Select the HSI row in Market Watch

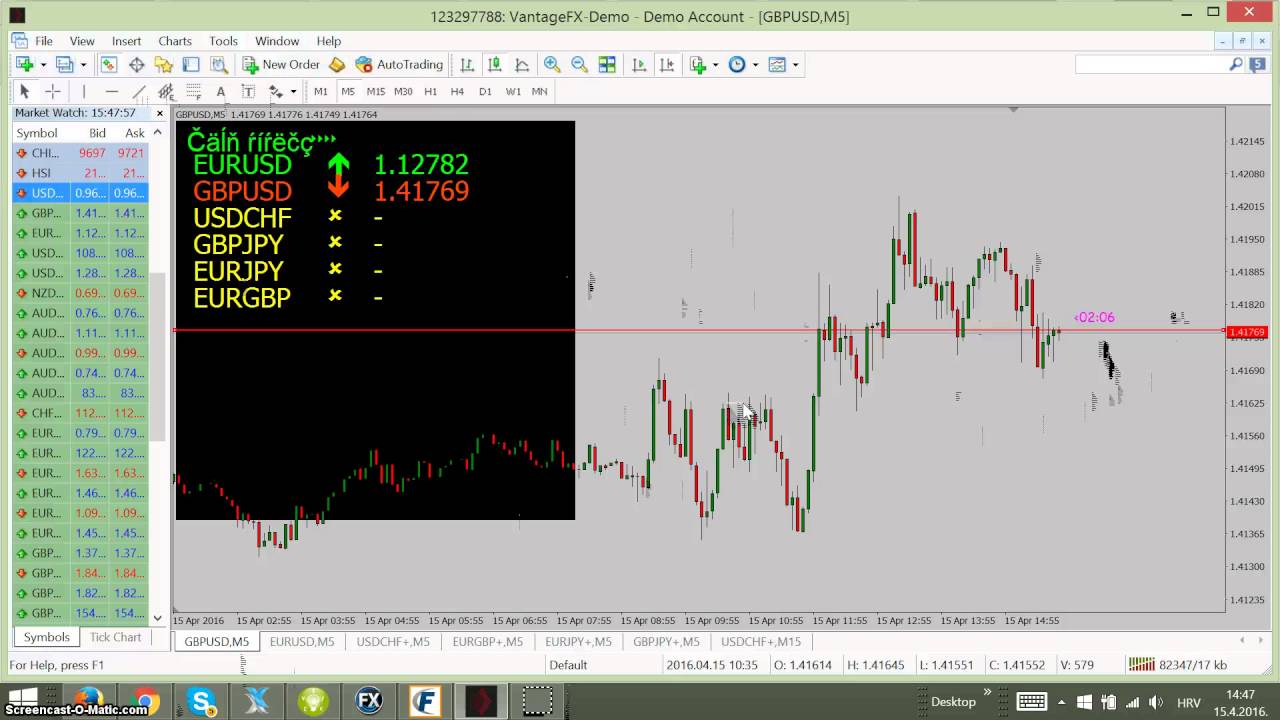point(80,173)
